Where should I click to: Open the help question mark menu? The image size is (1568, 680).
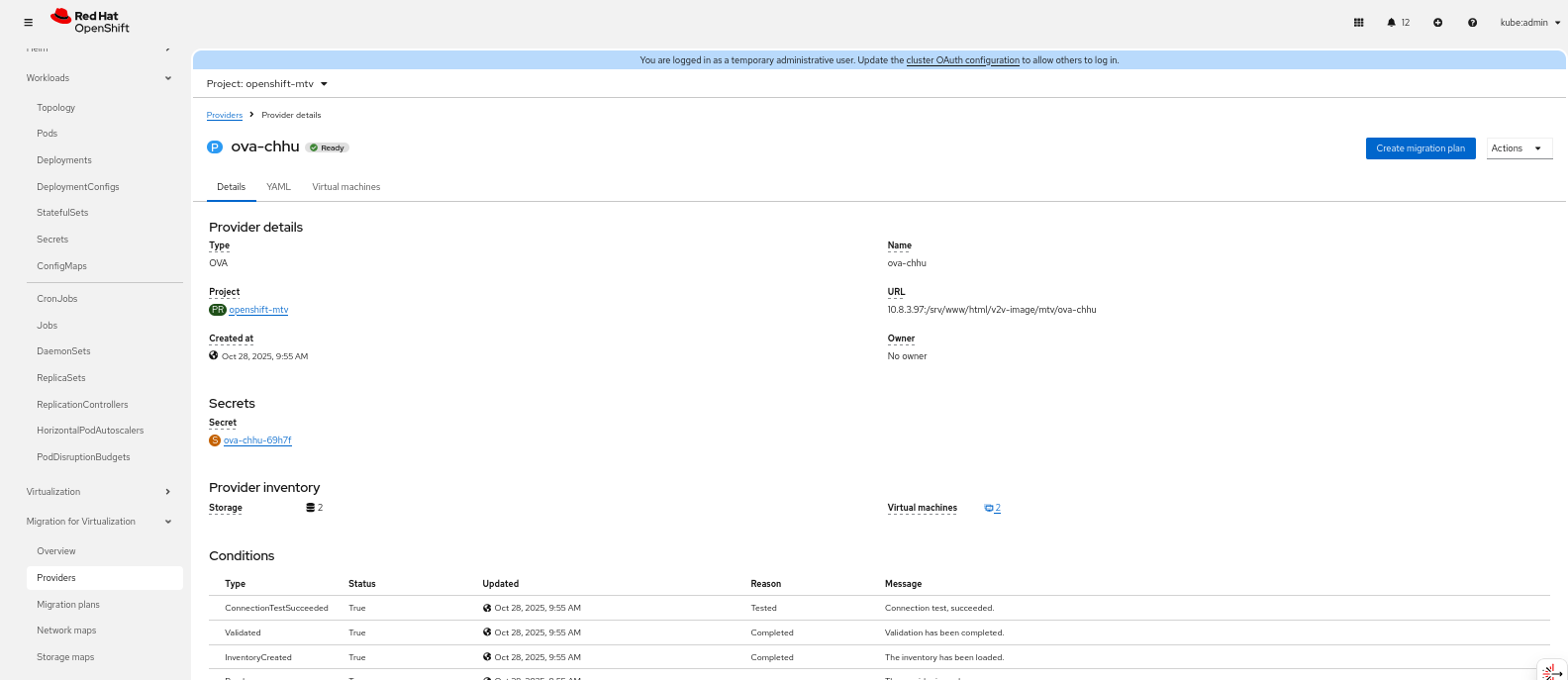tap(1472, 22)
